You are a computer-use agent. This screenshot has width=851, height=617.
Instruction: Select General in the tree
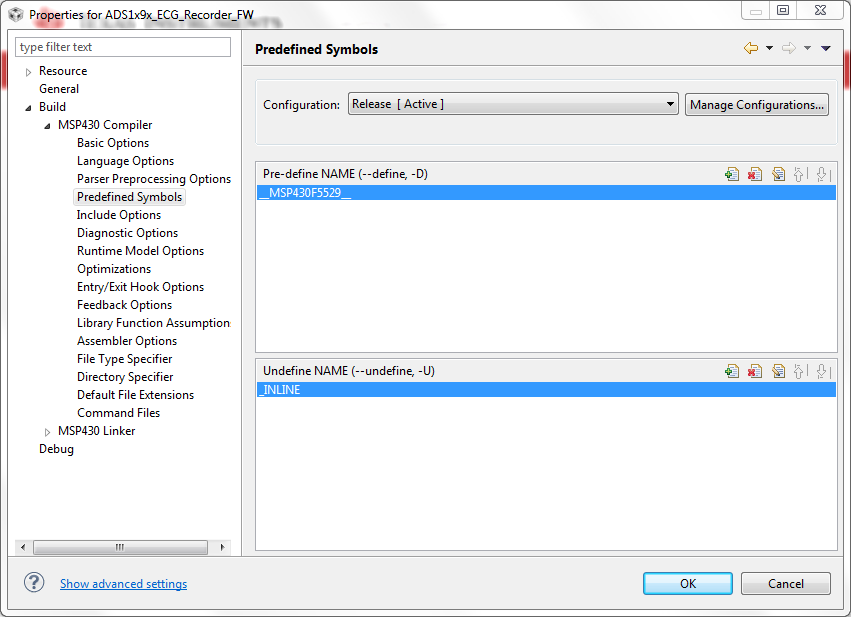click(59, 89)
